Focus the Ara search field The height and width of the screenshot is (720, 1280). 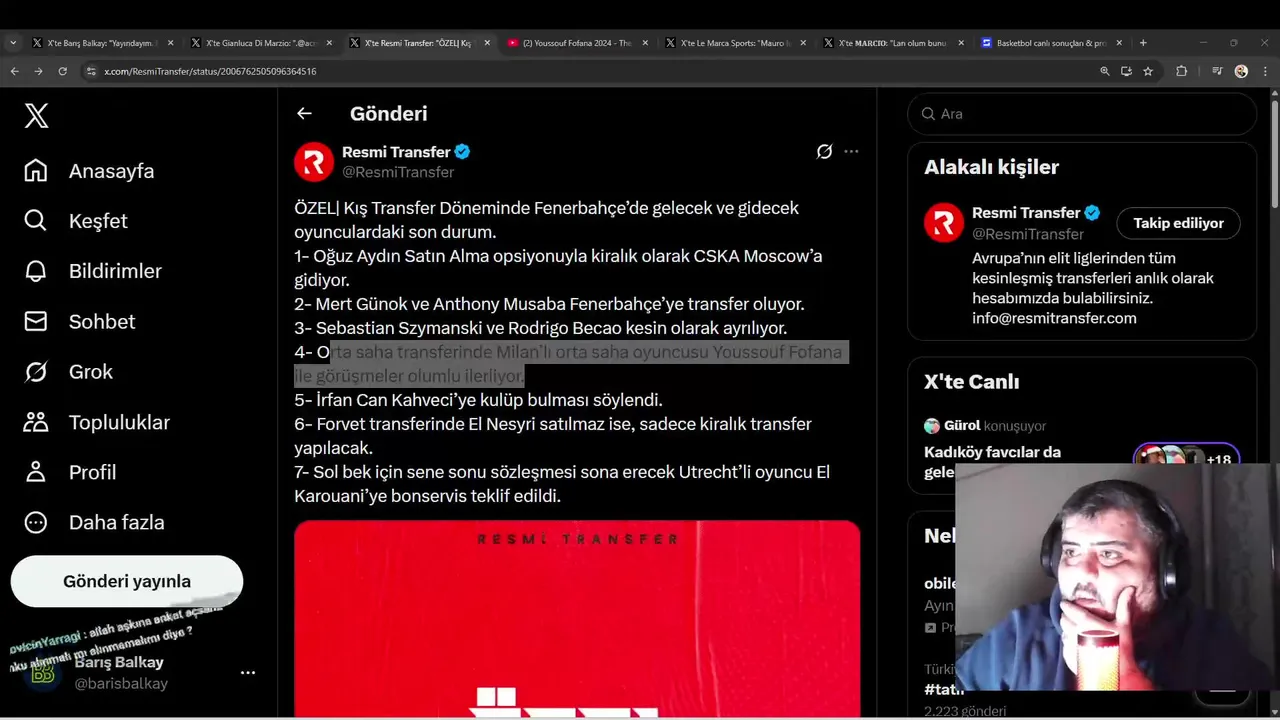point(1082,114)
